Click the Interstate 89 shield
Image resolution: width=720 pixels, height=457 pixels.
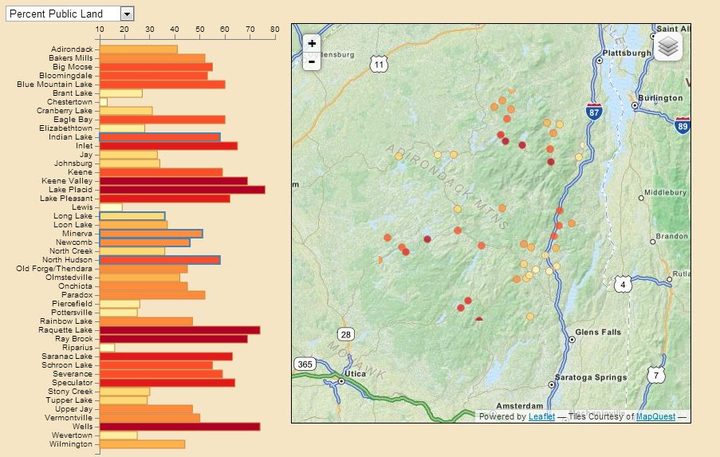682,126
